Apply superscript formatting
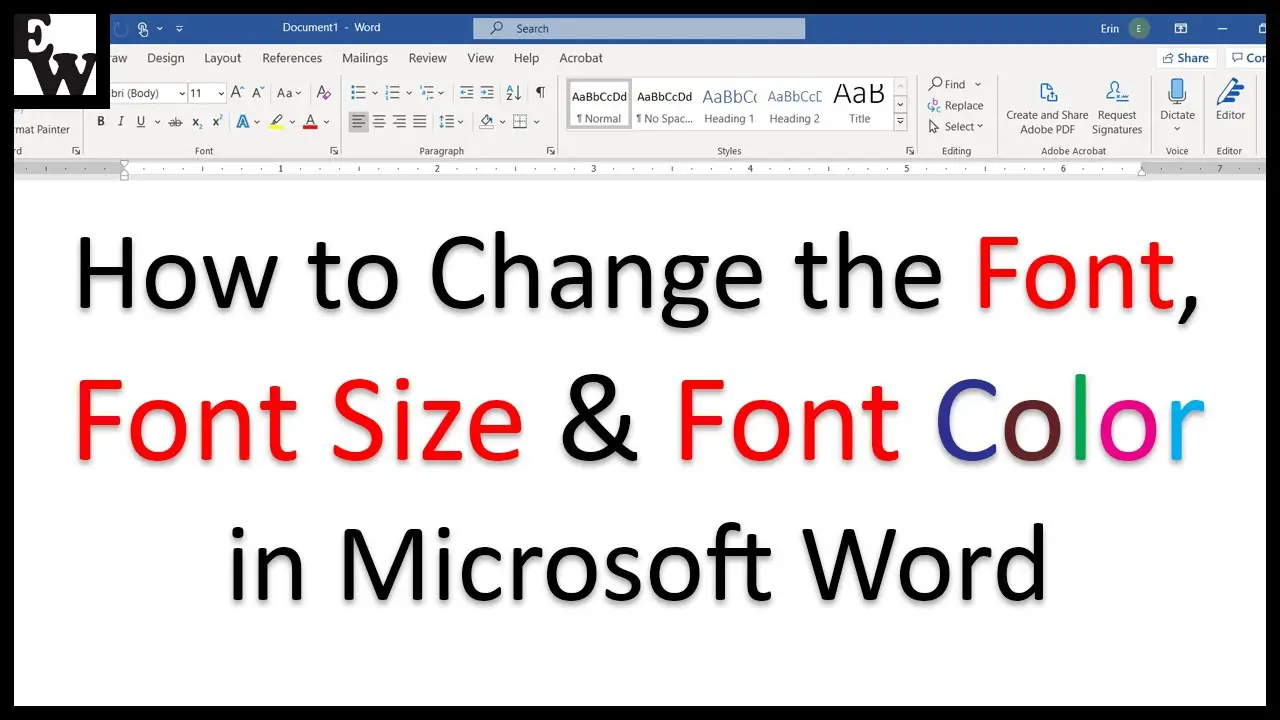This screenshot has height=720, width=1280. pos(217,122)
